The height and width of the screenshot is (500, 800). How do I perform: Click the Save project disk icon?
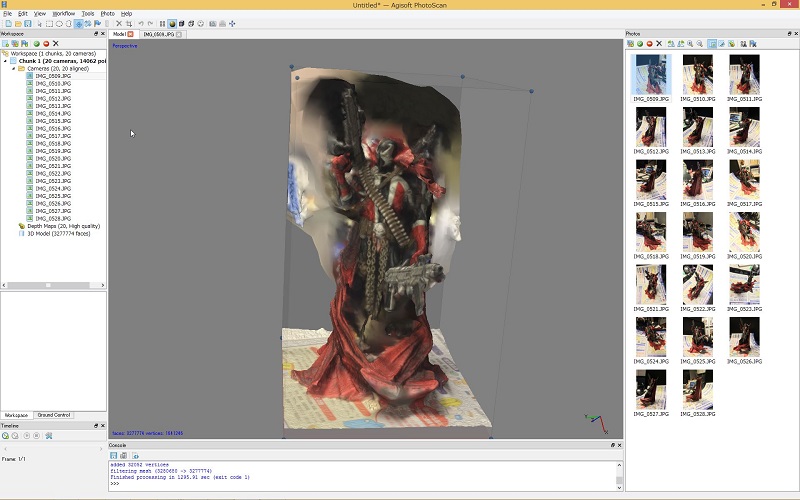[x=28, y=23]
